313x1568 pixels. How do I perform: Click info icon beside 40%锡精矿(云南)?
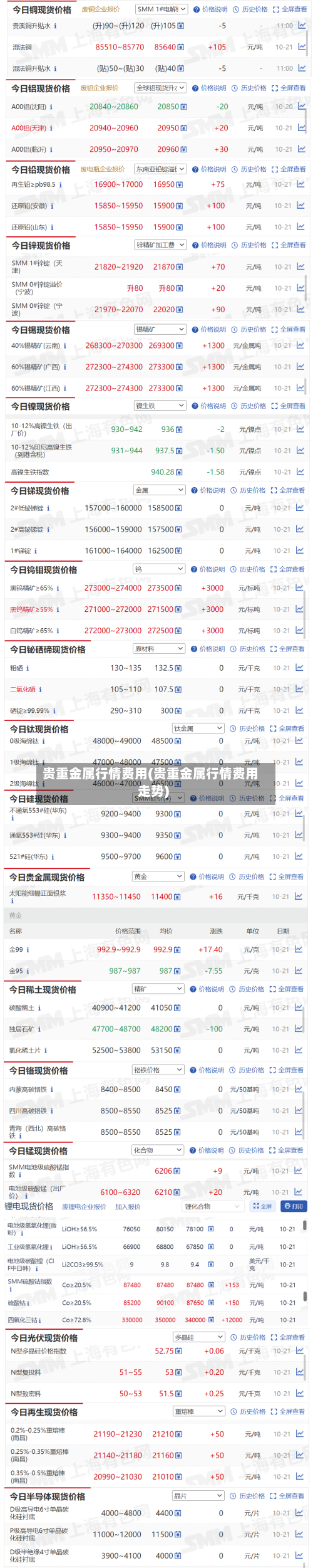click(x=64, y=346)
